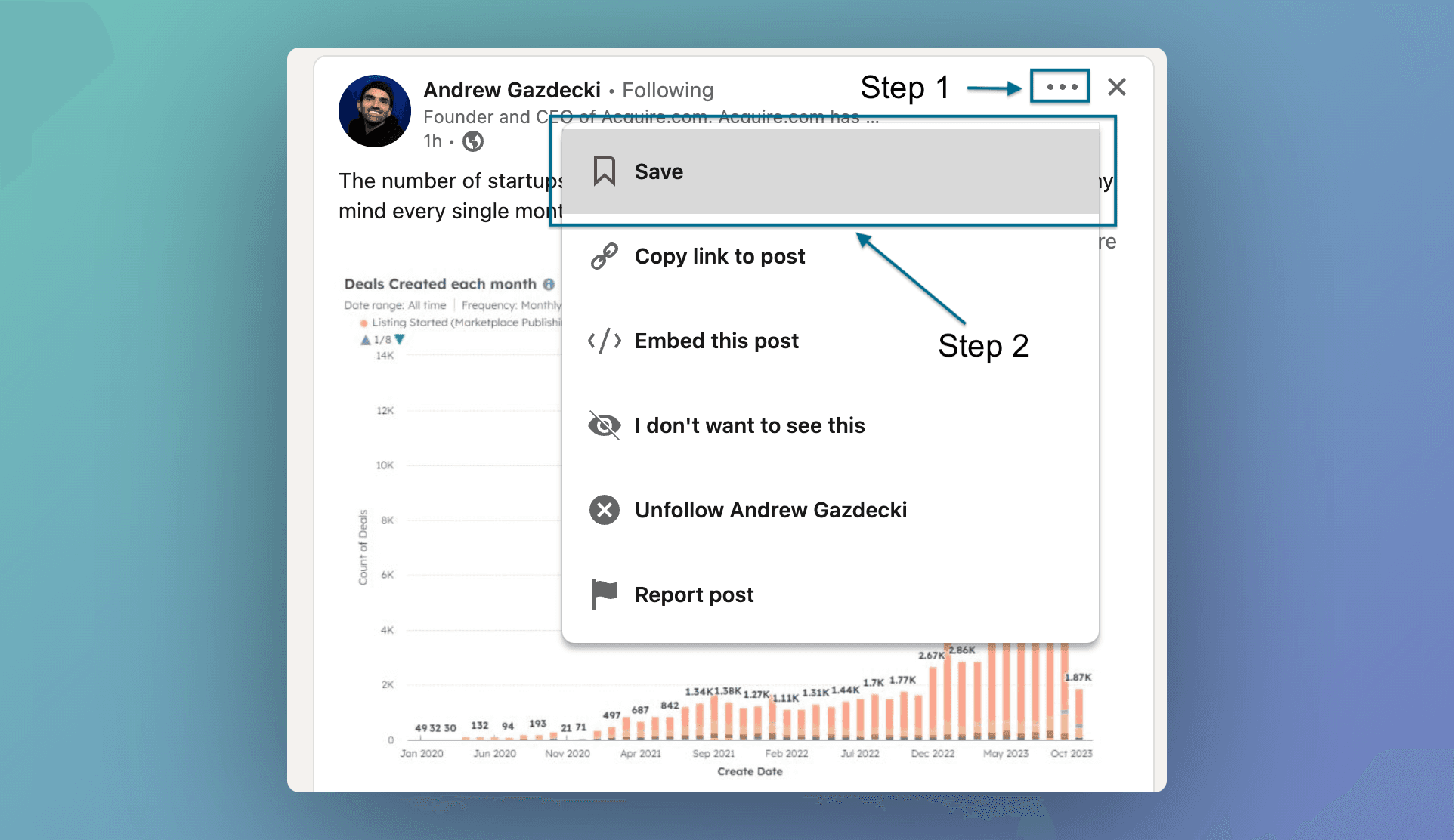Image resolution: width=1454 pixels, height=840 pixels.
Task: Click the hidden-eye icon for unwanted post
Action: (x=603, y=424)
